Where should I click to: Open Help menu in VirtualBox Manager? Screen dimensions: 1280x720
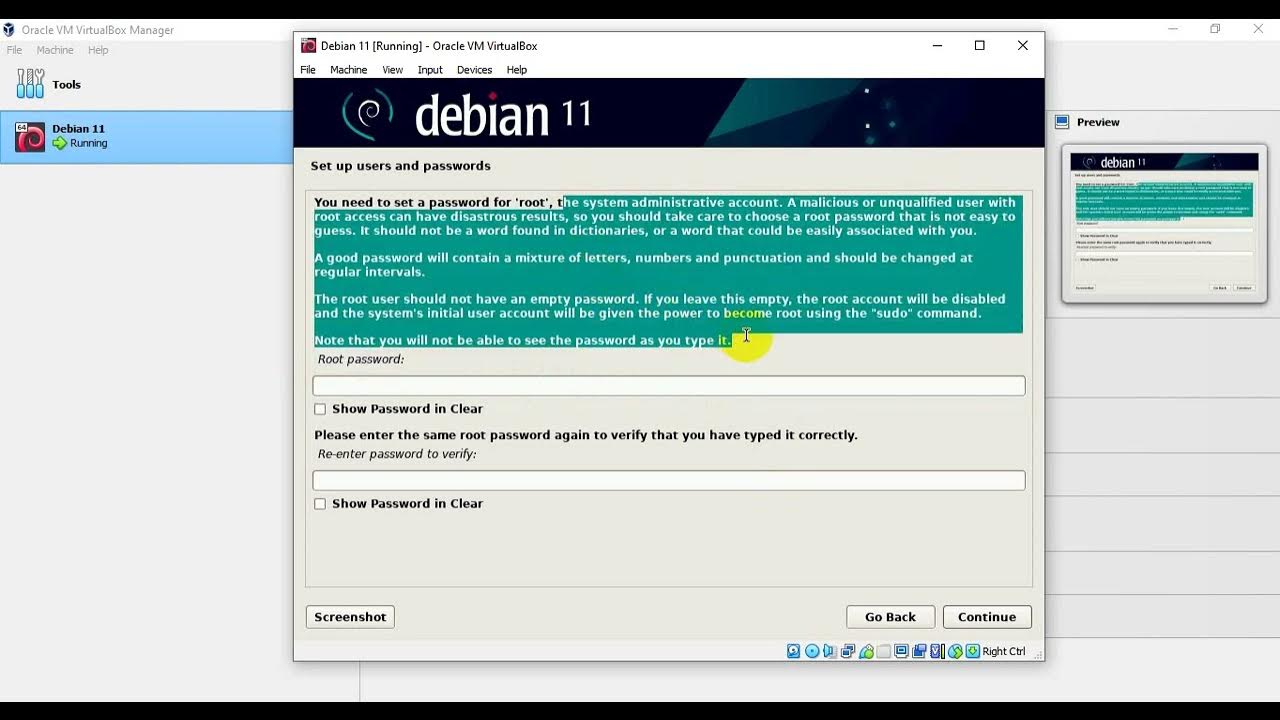[98, 50]
